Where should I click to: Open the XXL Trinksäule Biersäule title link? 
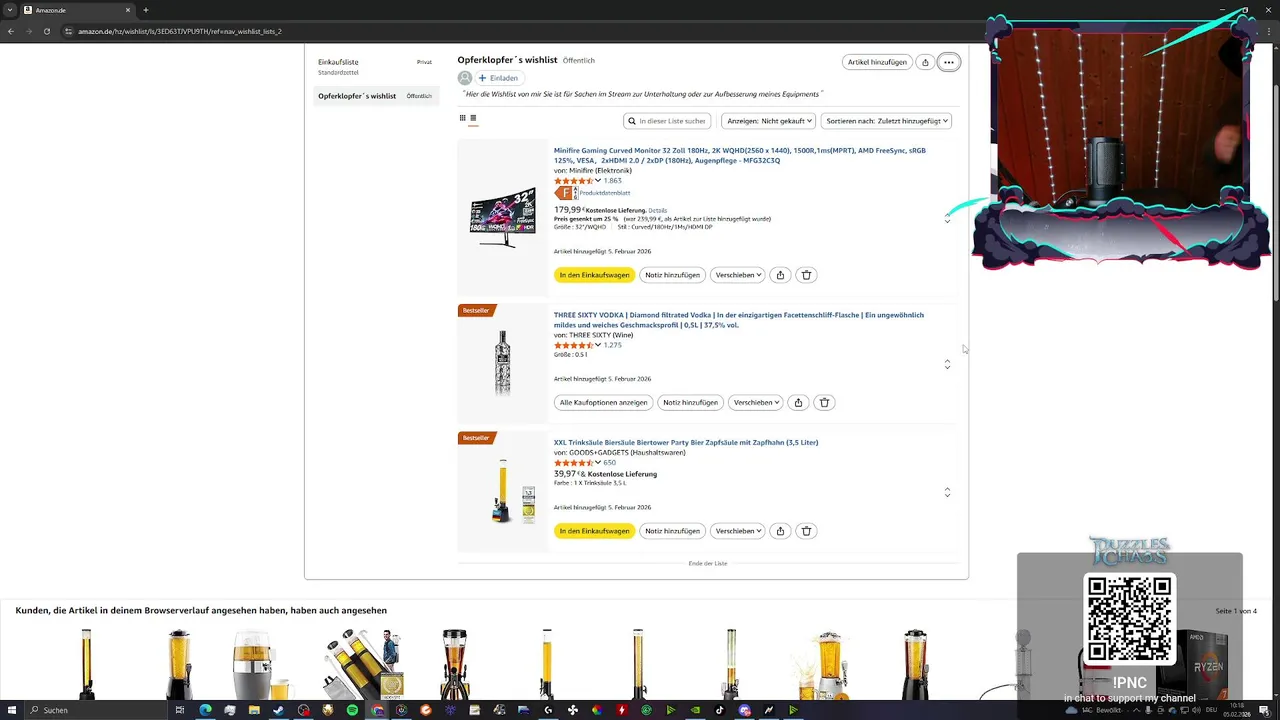[686, 442]
